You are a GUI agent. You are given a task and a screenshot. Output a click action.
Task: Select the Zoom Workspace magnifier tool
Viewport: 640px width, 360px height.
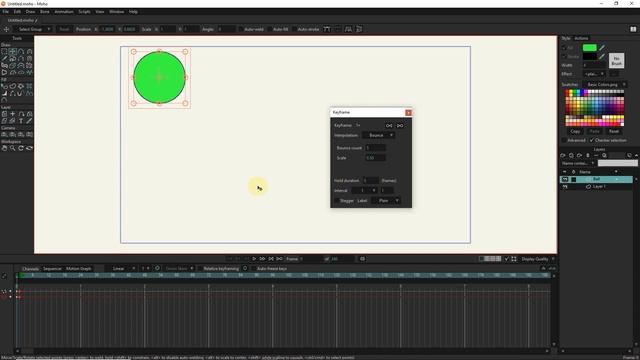pos(13,148)
